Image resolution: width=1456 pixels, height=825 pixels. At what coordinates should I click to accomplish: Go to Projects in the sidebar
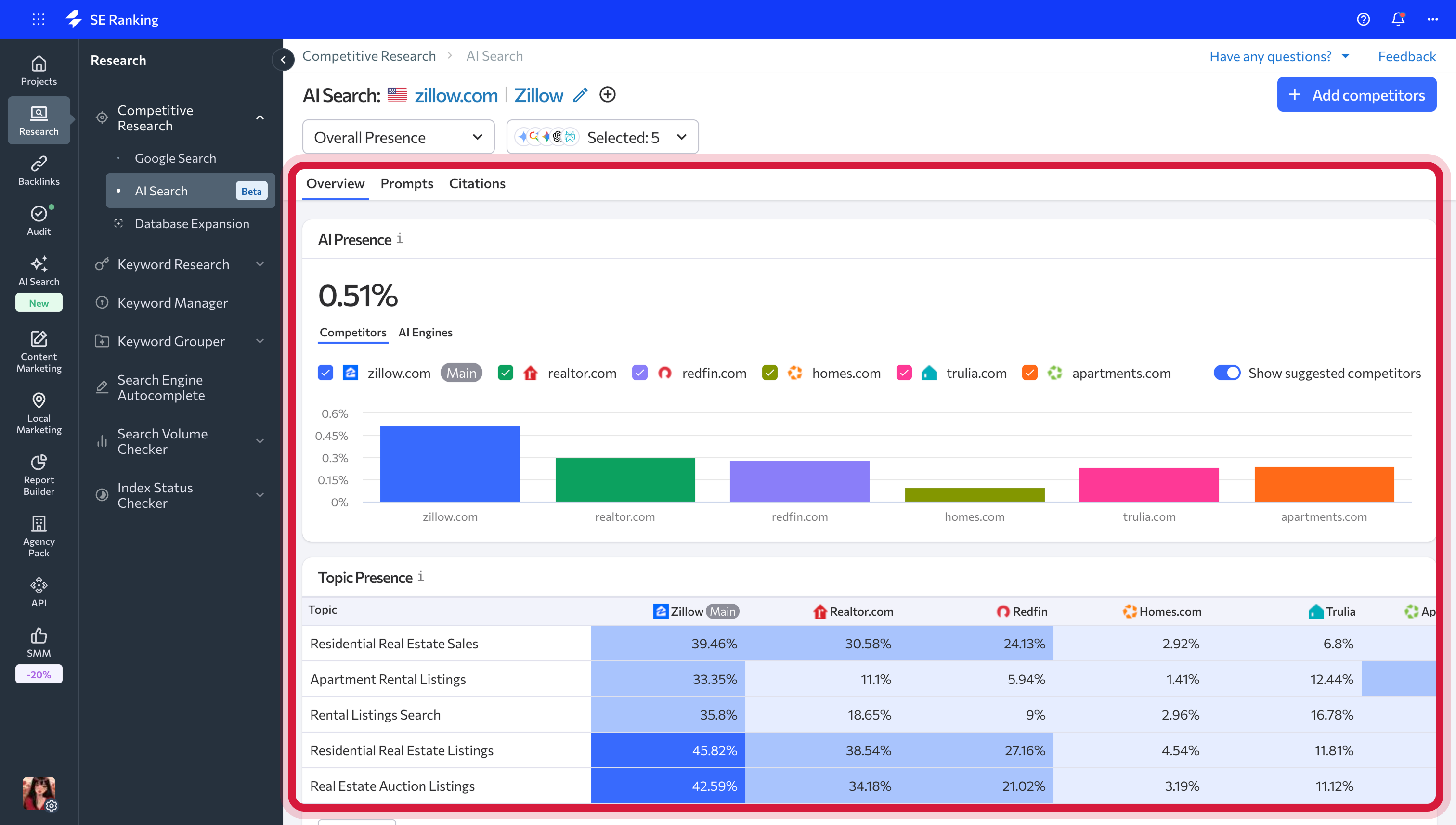tap(39, 70)
